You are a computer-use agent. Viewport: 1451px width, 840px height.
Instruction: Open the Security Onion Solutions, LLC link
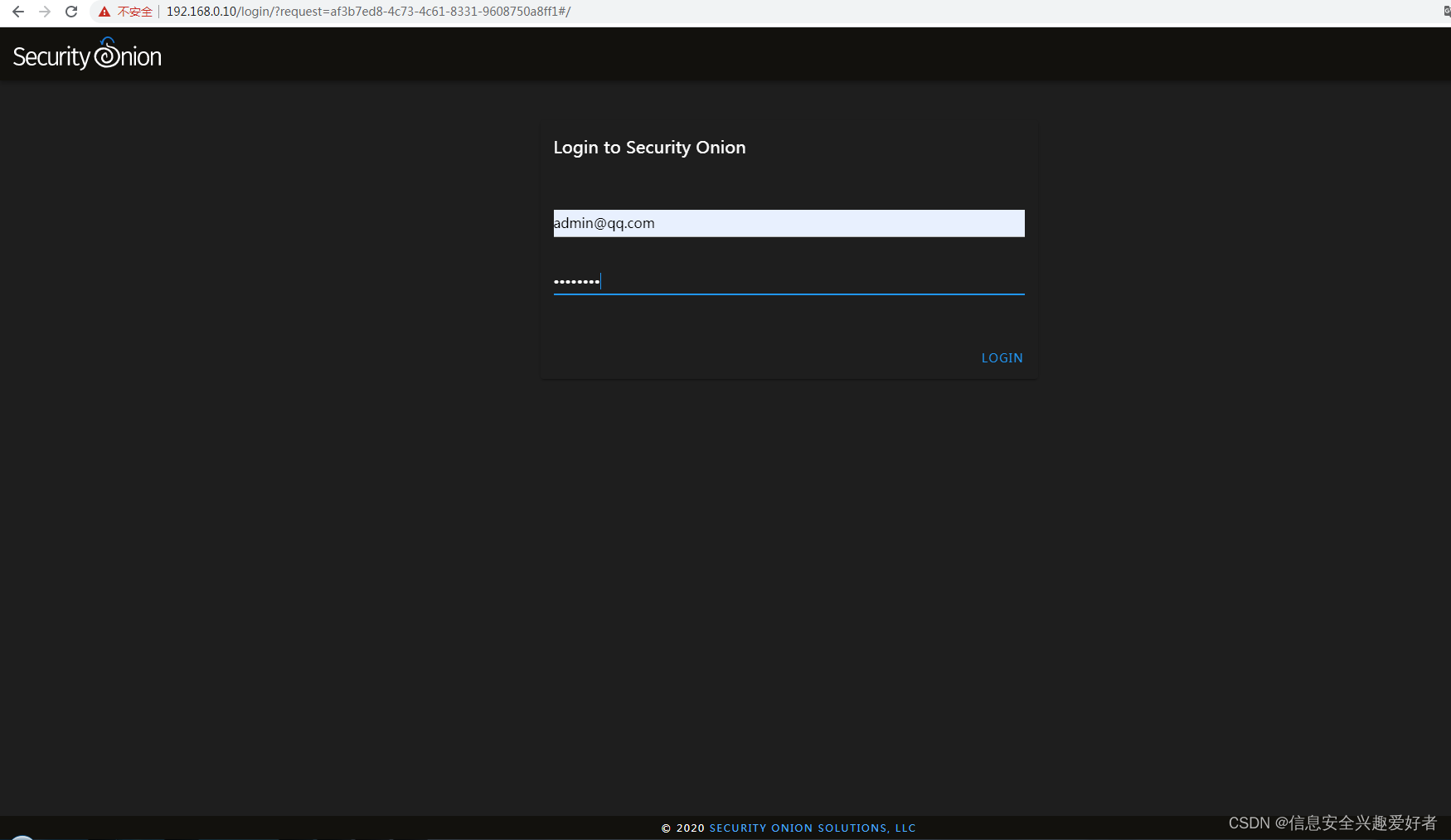point(813,828)
